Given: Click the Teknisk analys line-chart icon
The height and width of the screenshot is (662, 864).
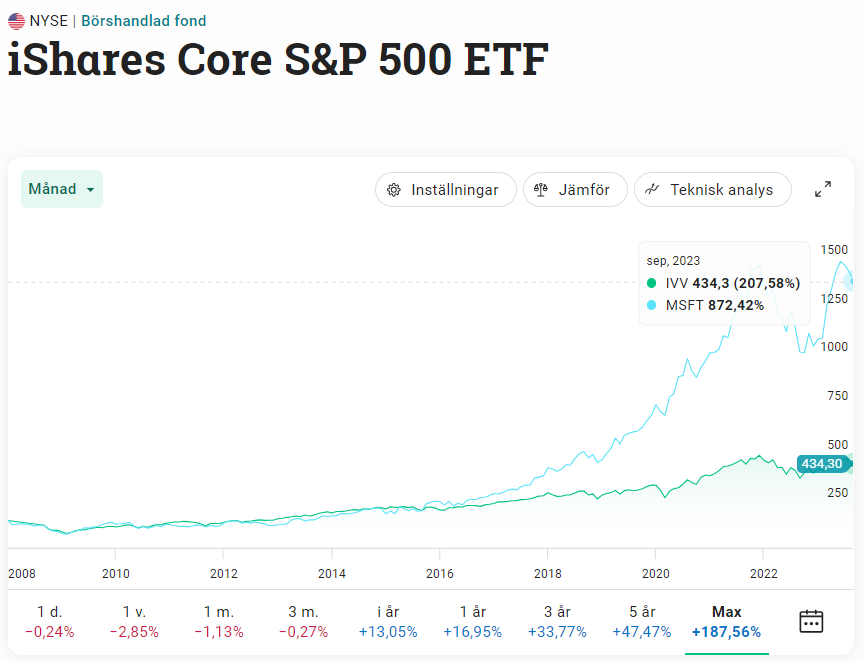Looking at the screenshot, I should pyautogui.click(x=652, y=189).
